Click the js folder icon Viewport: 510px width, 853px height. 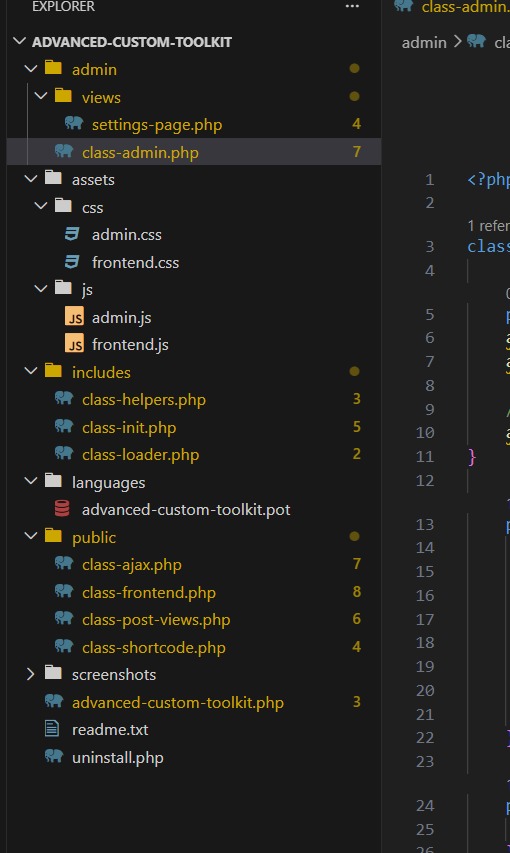point(63,288)
